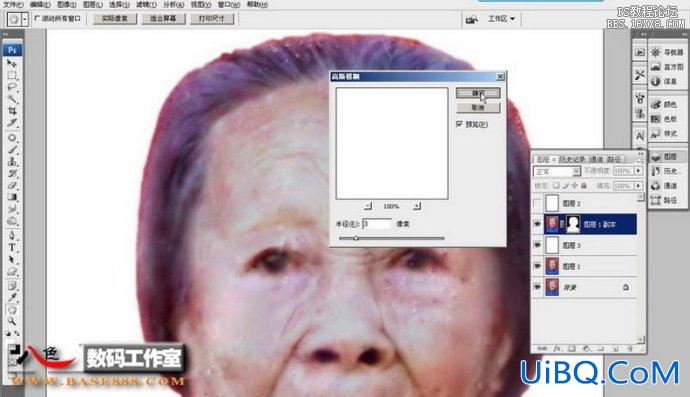Toggle lock all icon in Layers panel
Screen dimensions: 690x397
[584, 186]
